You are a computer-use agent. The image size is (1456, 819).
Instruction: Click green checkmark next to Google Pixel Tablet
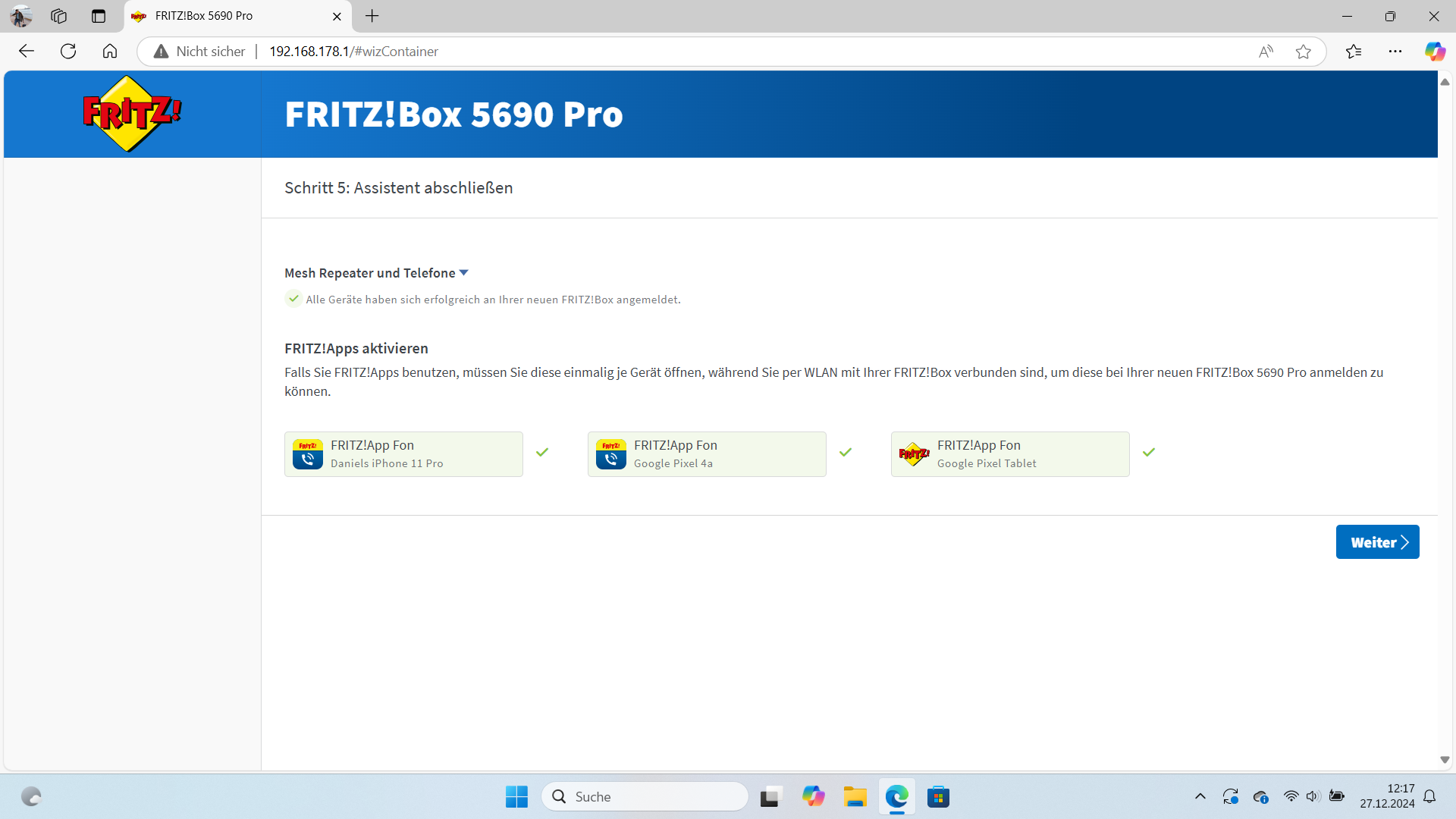tap(1149, 452)
